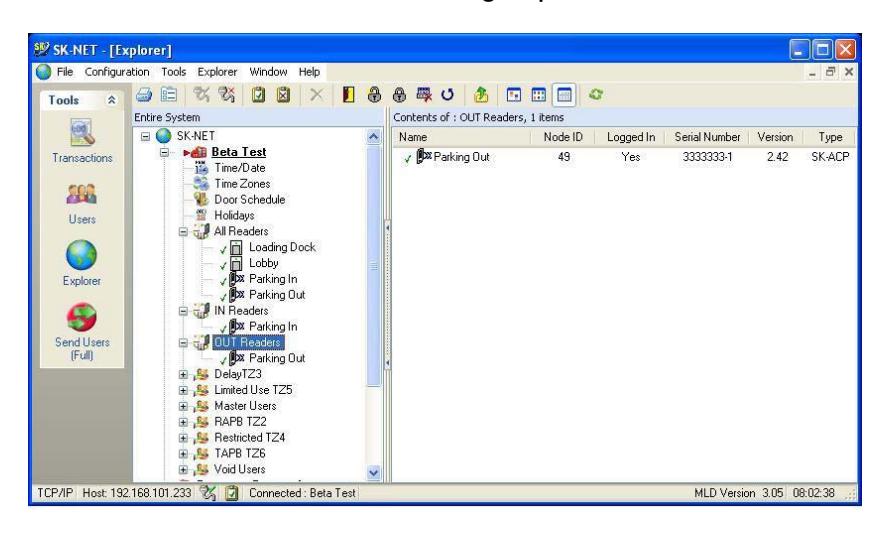Select Time Zones in the tree
886x535 pixels.
tap(242, 184)
